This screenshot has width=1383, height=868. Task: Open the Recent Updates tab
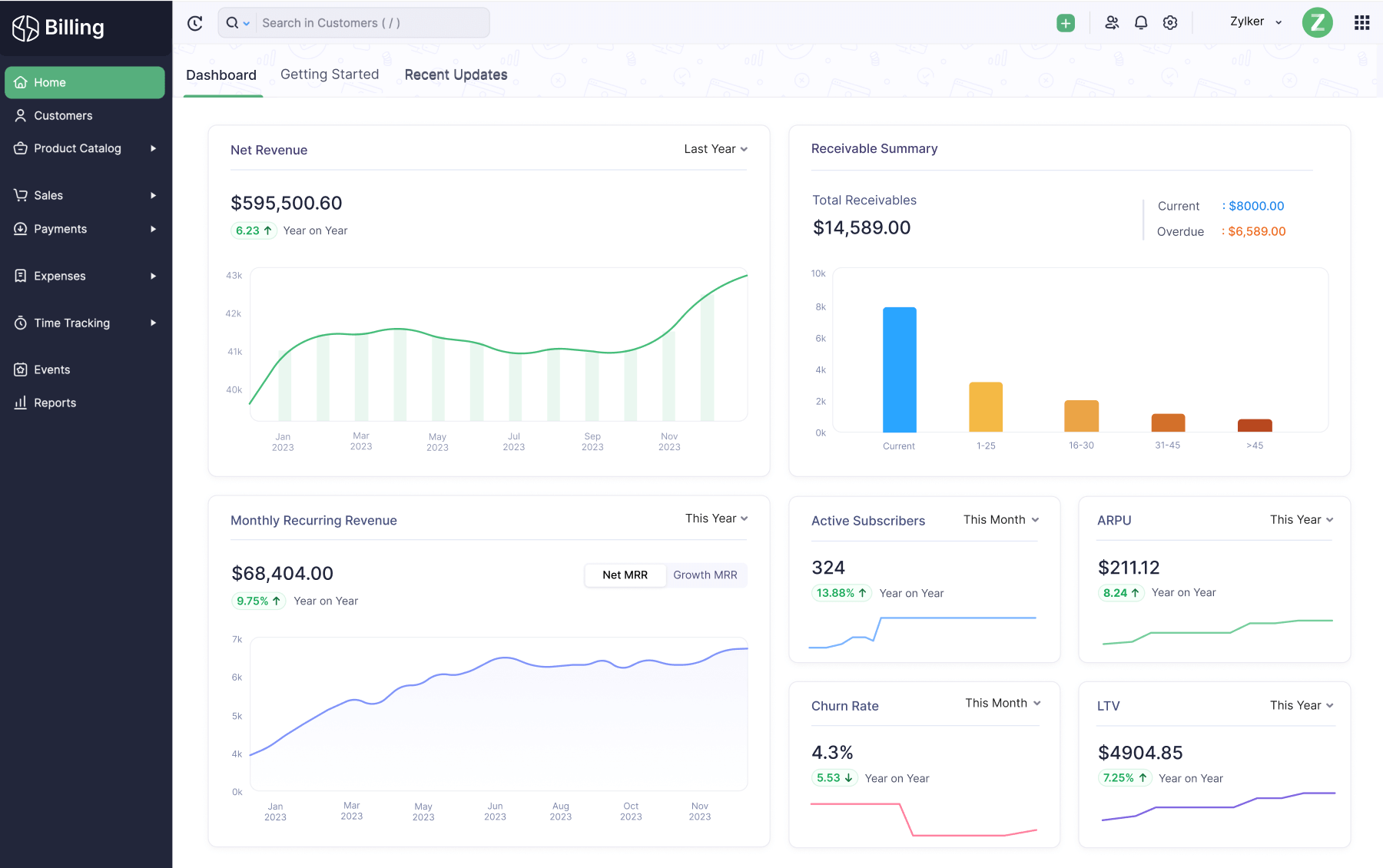coord(456,75)
